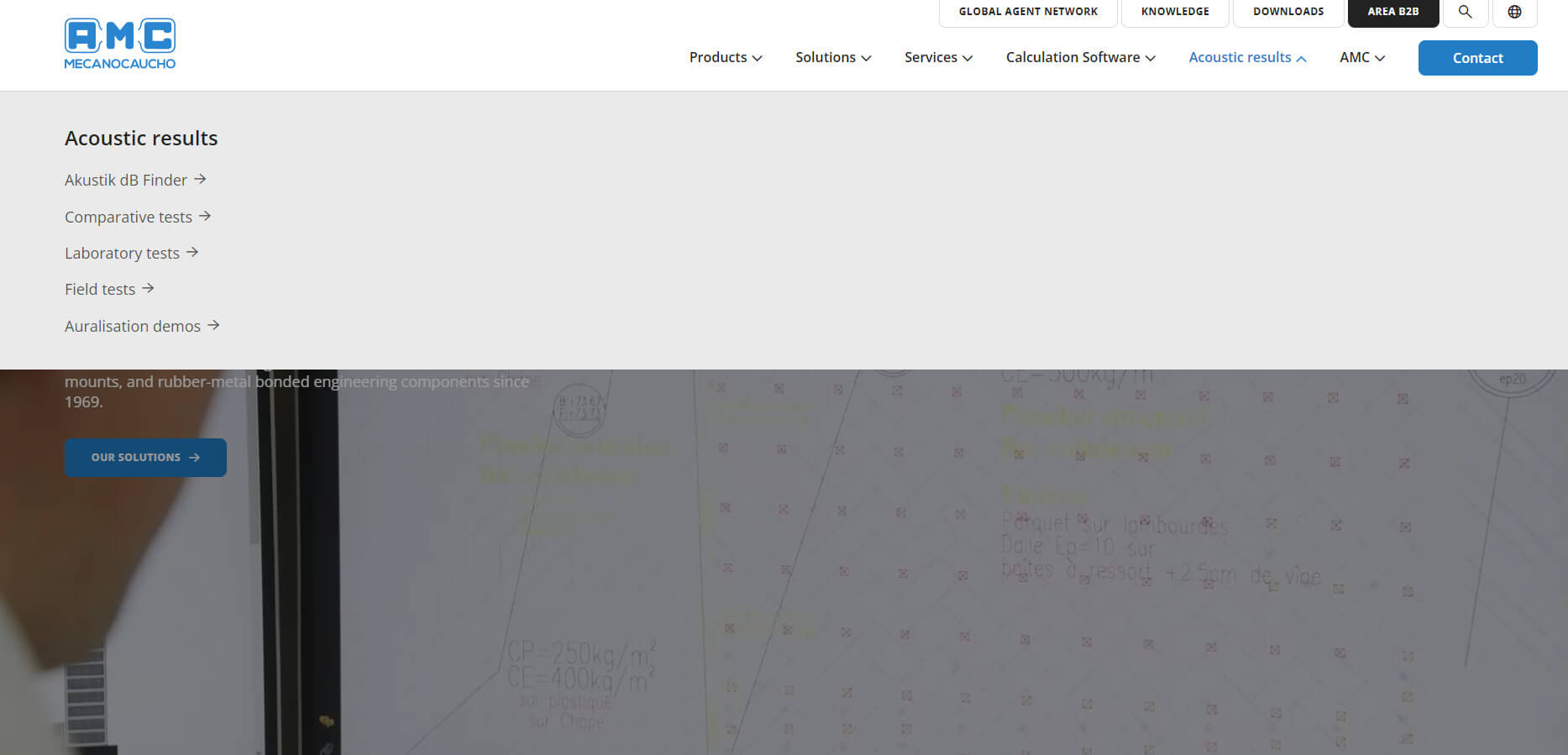Screen dimensions: 1568x755
Task: Click the arrow beside Field tests
Action: [148, 288]
